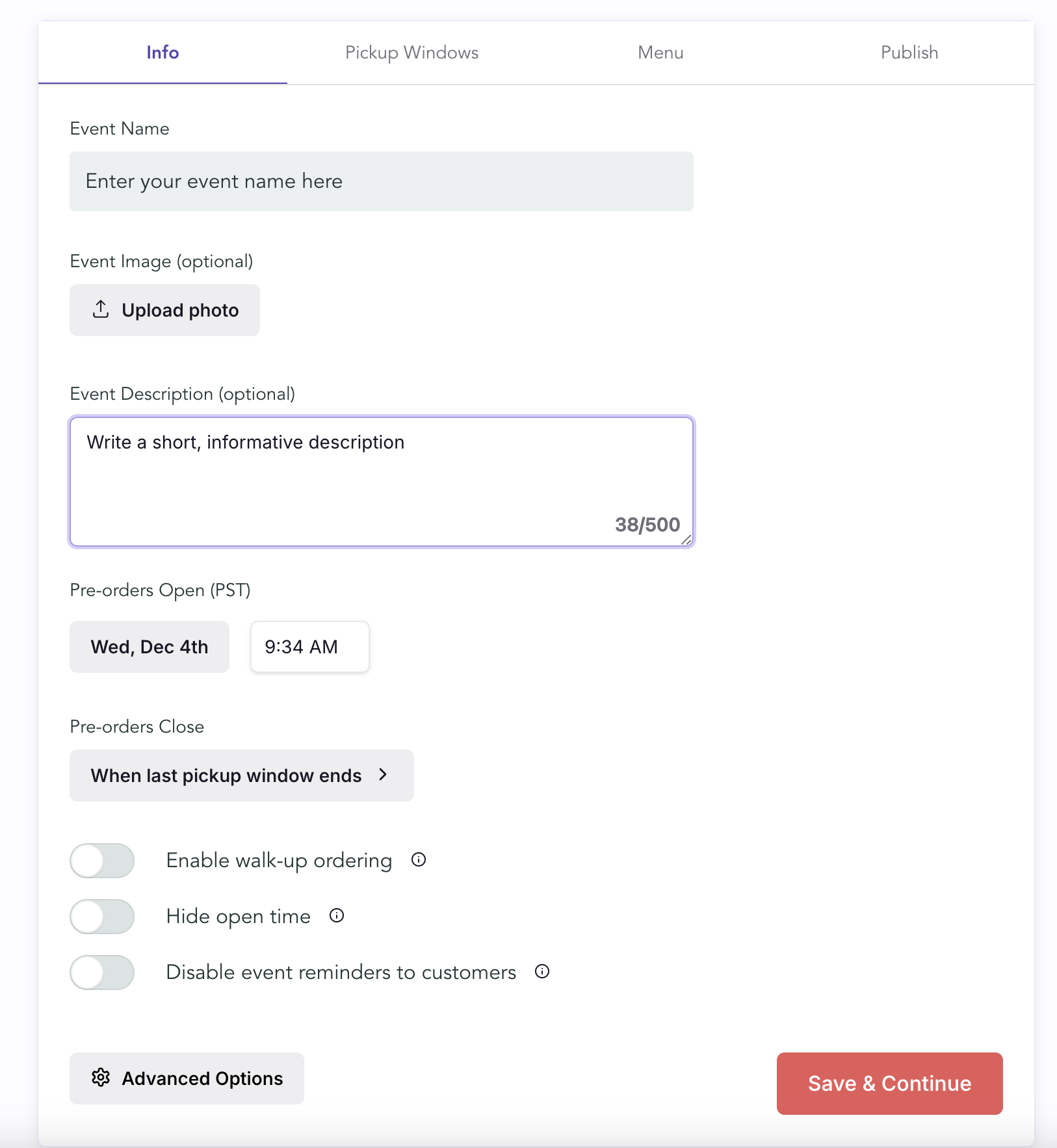Click the Upload photo button
1057x1148 pixels.
point(164,310)
